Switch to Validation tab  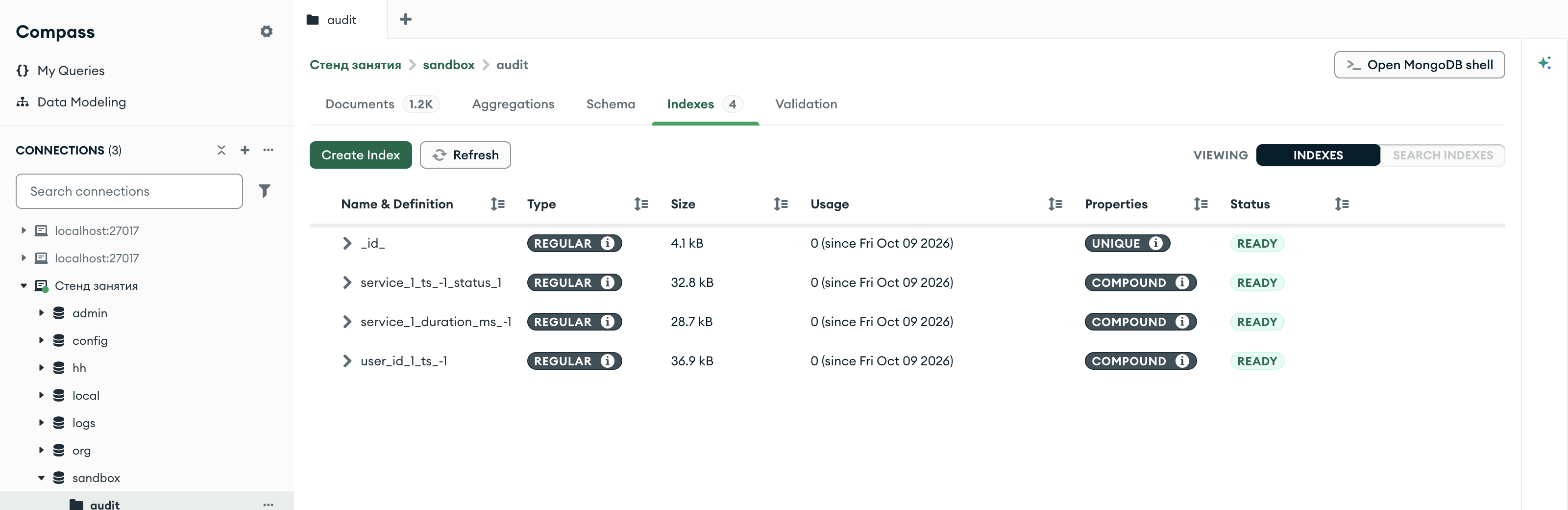coord(806,104)
